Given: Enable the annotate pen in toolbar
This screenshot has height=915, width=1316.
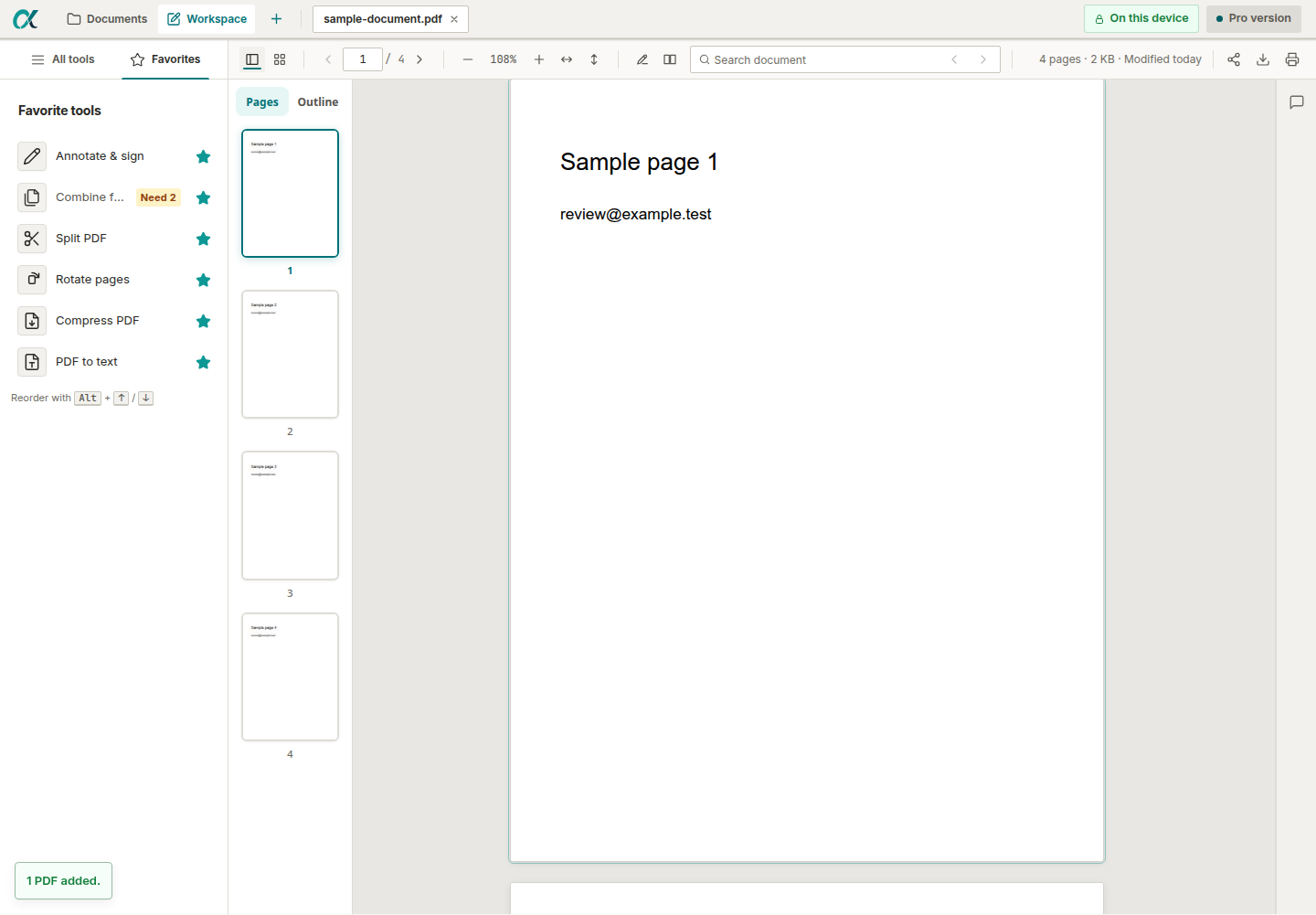Looking at the screenshot, I should point(642,59).
